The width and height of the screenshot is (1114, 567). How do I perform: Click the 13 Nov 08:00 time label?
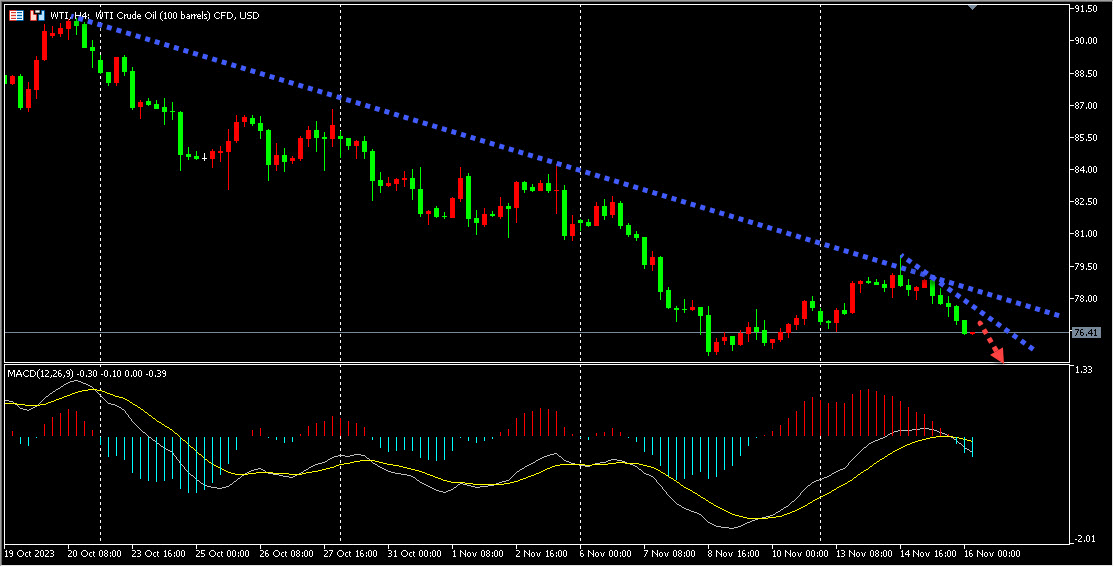[863, 554]
